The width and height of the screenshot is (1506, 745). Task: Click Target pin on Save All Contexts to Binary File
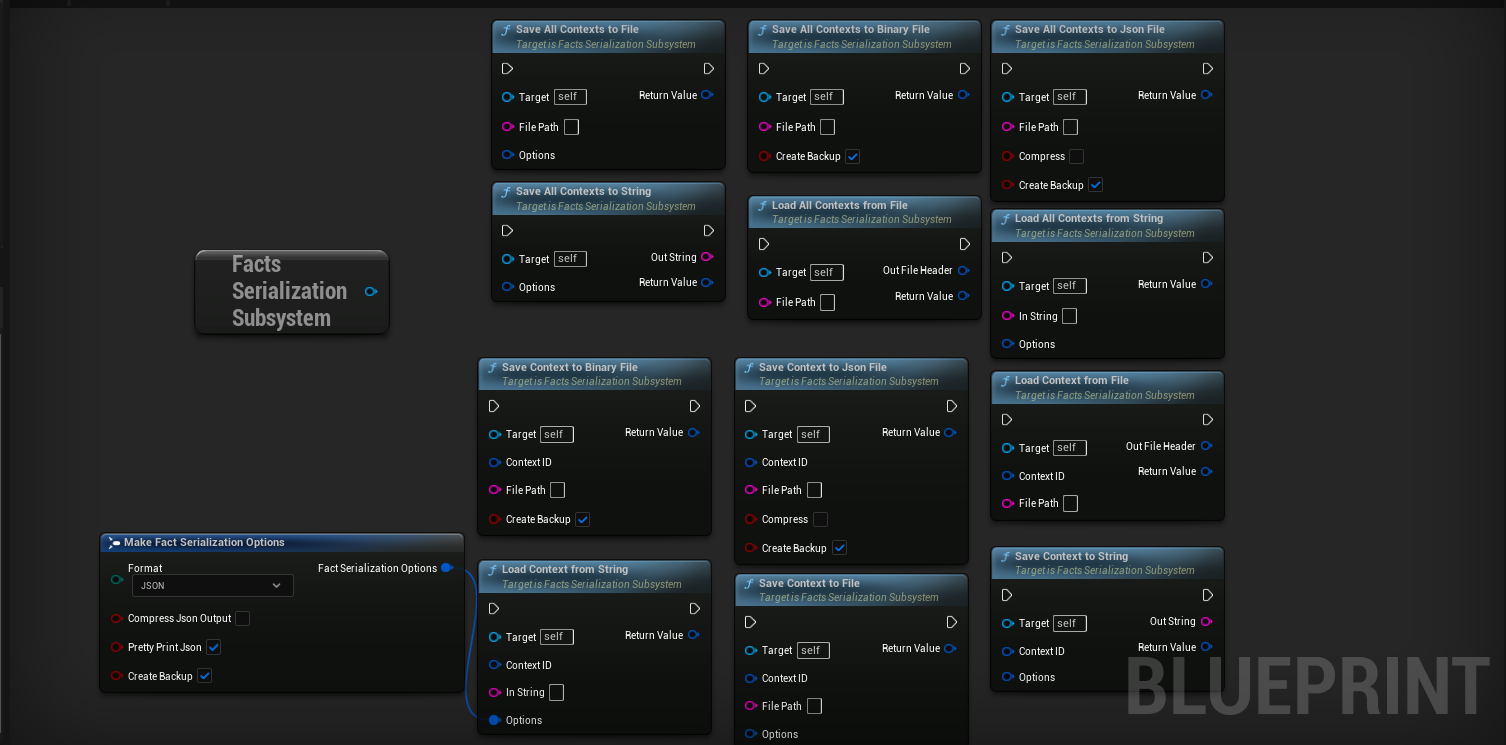[x=764, y=97]
